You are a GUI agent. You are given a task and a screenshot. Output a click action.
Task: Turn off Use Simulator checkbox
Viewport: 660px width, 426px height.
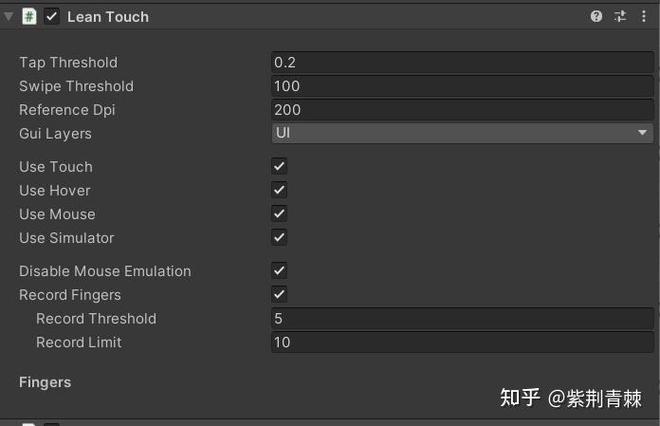[x=279, y=238]
